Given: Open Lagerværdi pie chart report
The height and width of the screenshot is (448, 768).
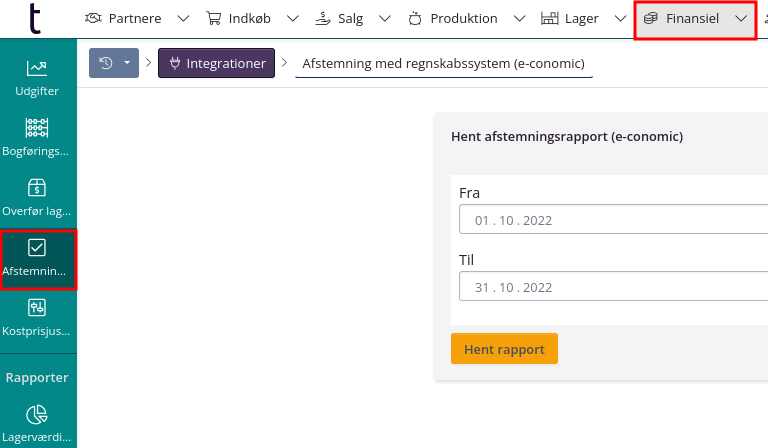Looking at the screenshot, I should coord(37,423).
